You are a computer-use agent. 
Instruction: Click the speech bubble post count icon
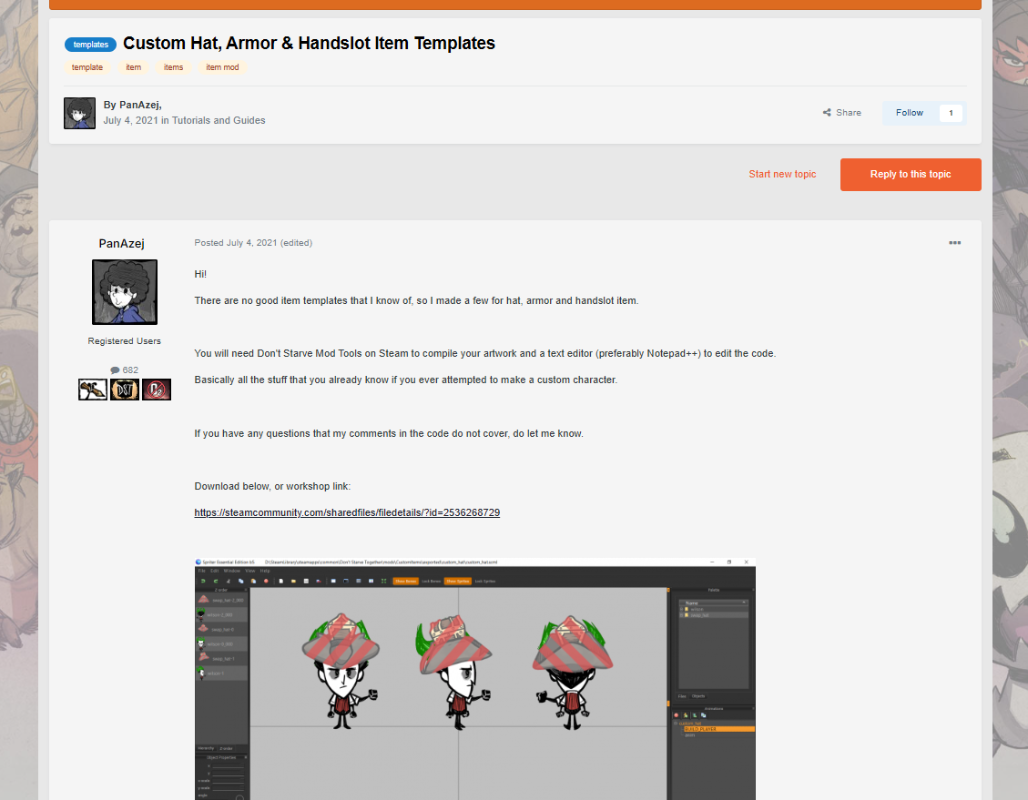115,370
